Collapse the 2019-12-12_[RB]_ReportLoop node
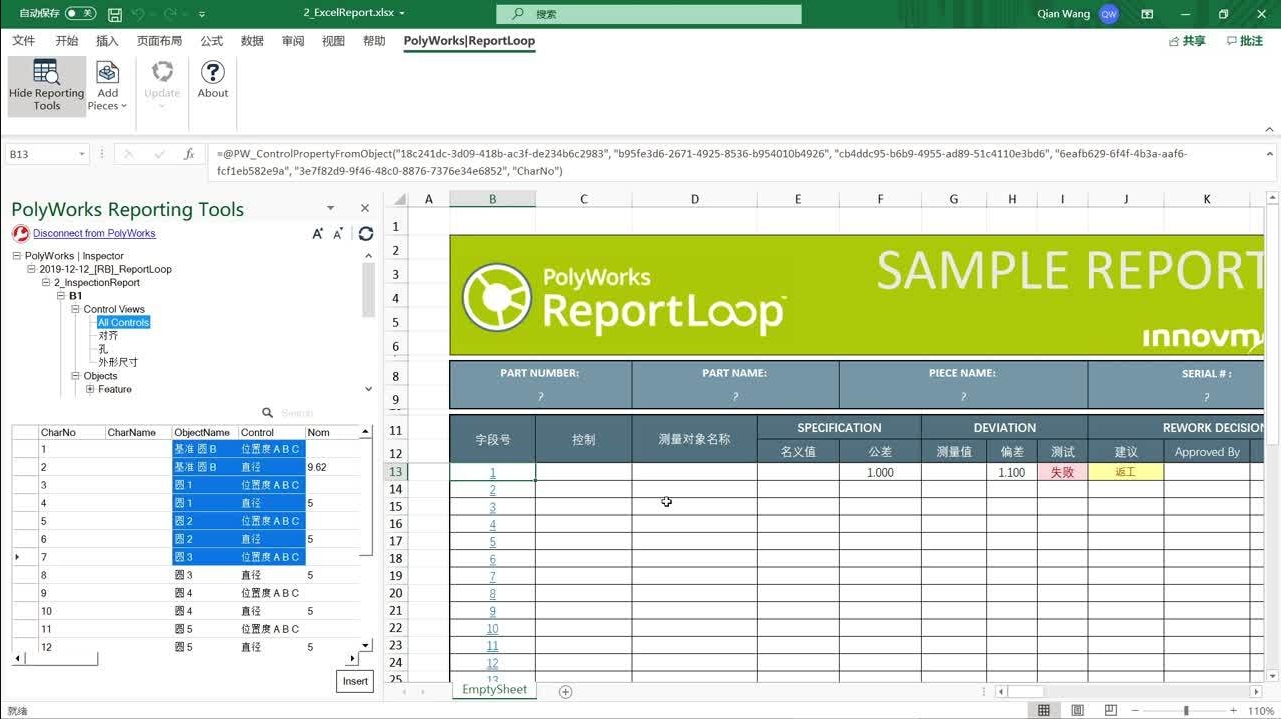 pos(31,269)
